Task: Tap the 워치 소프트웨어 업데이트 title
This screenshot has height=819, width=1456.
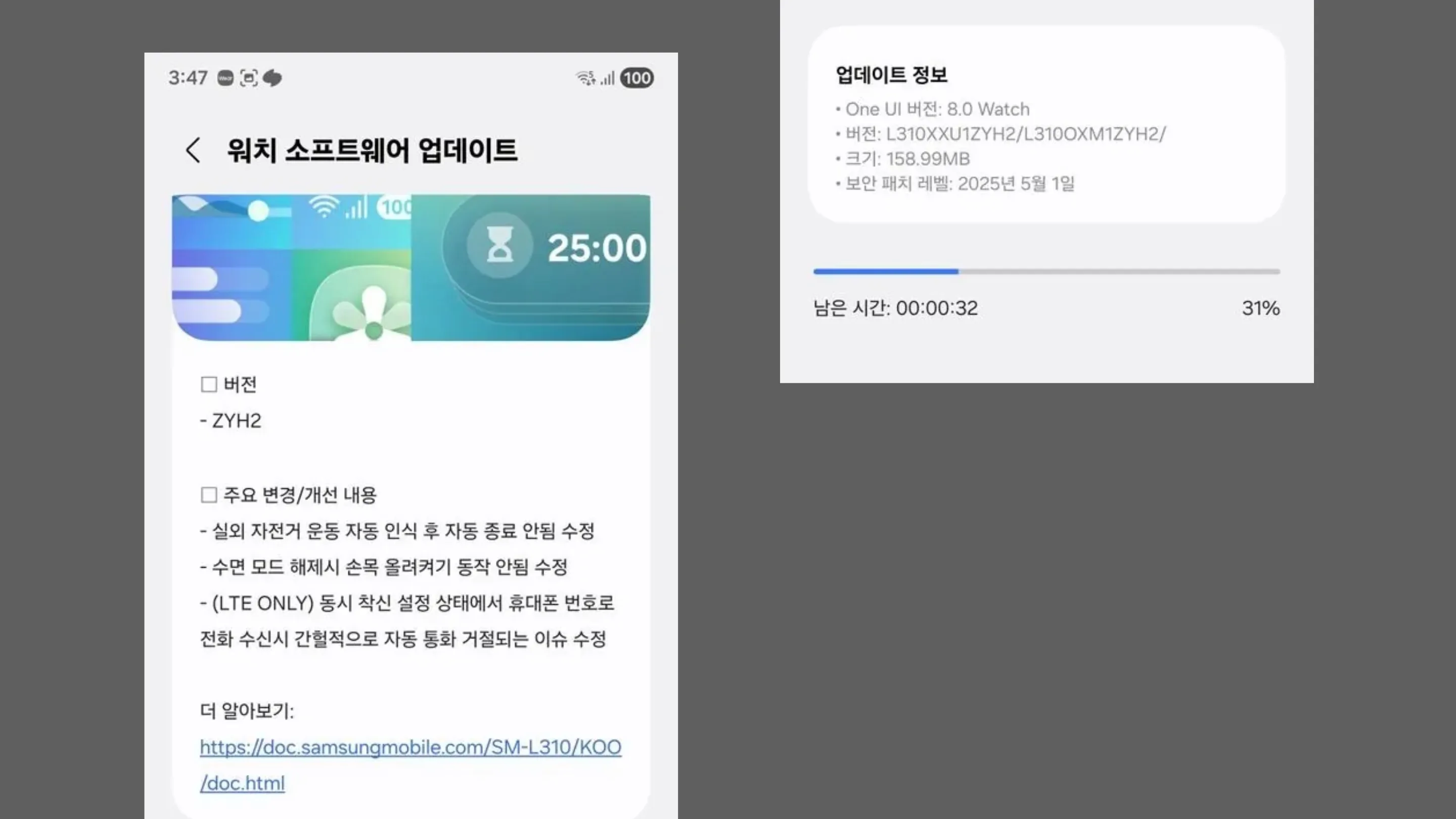Action: [x=372, y=150]
